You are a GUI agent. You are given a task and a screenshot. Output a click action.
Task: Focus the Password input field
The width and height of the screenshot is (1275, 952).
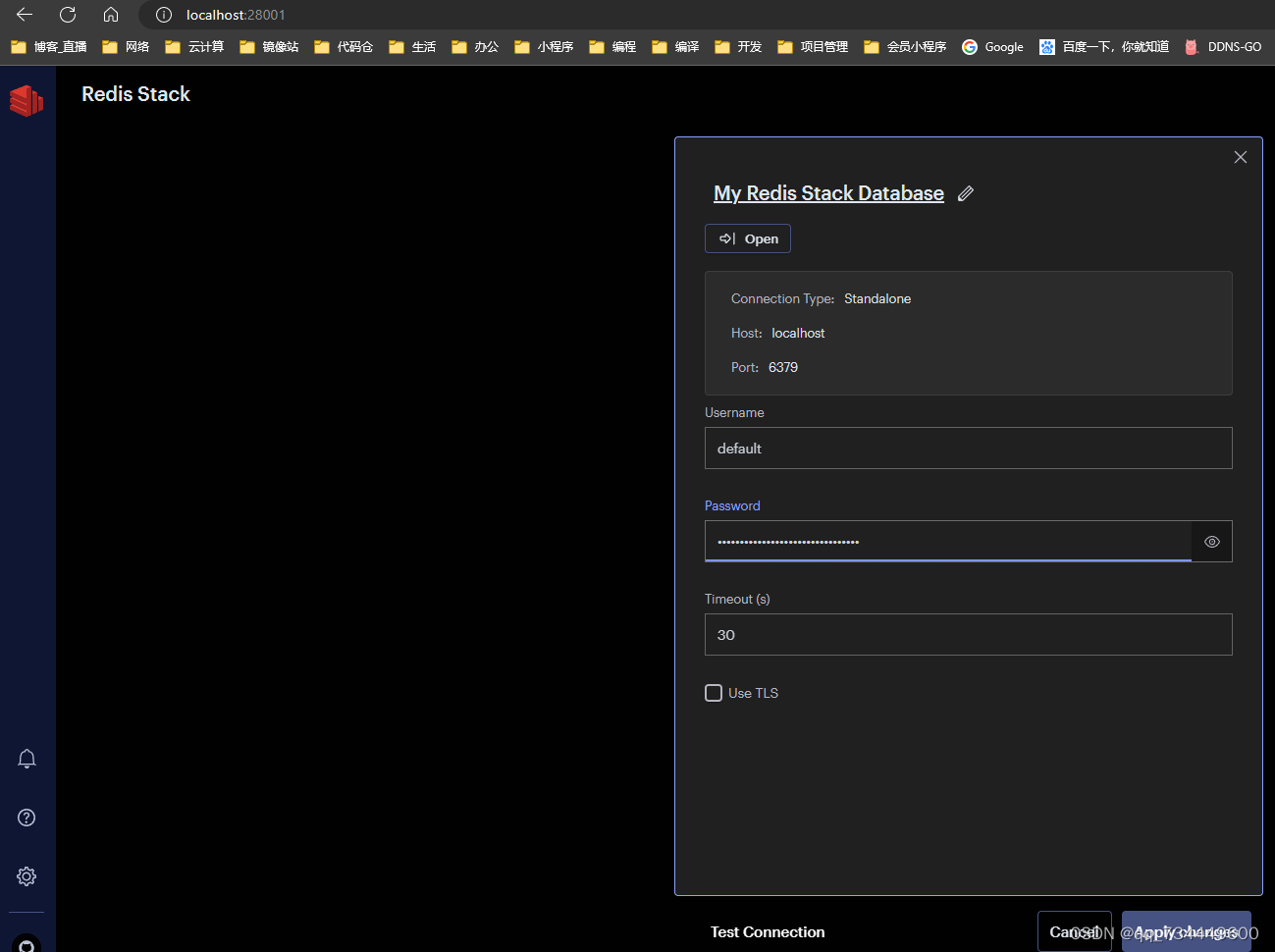coord(948,542)
